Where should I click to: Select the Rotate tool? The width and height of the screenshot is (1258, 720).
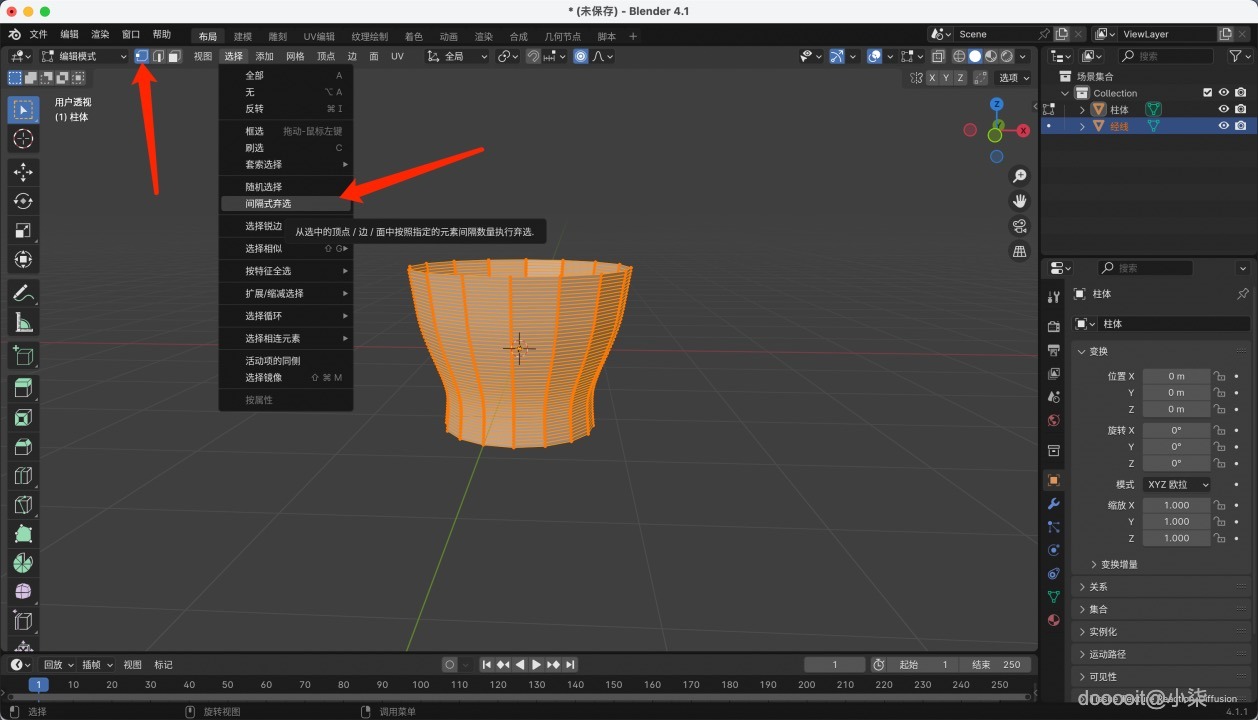point(23,201)
